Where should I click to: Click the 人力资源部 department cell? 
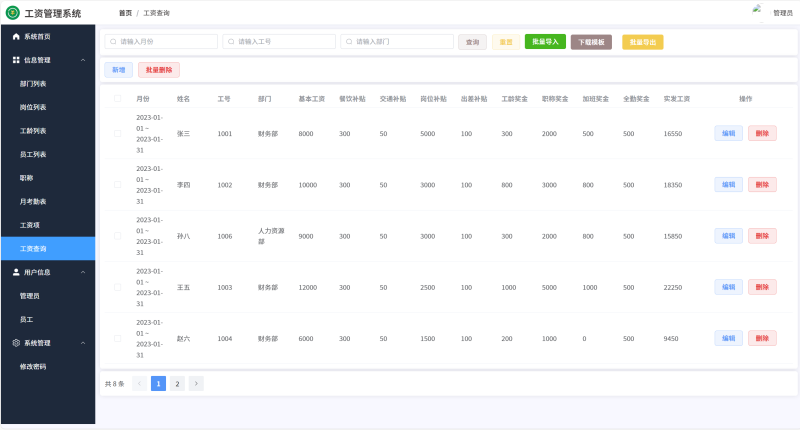(271, 236)
